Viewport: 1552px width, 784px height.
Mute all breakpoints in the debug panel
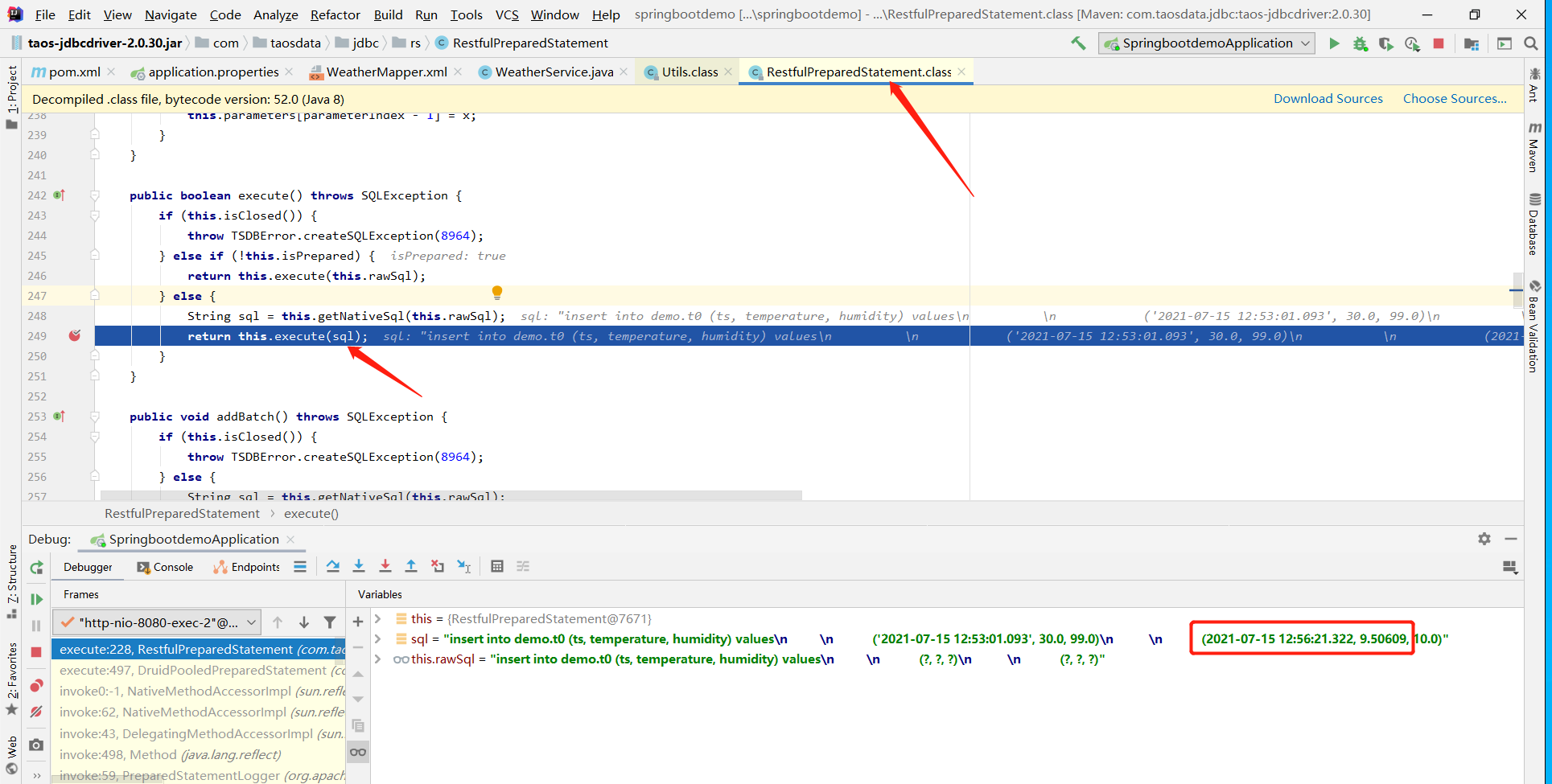(36, 712)
